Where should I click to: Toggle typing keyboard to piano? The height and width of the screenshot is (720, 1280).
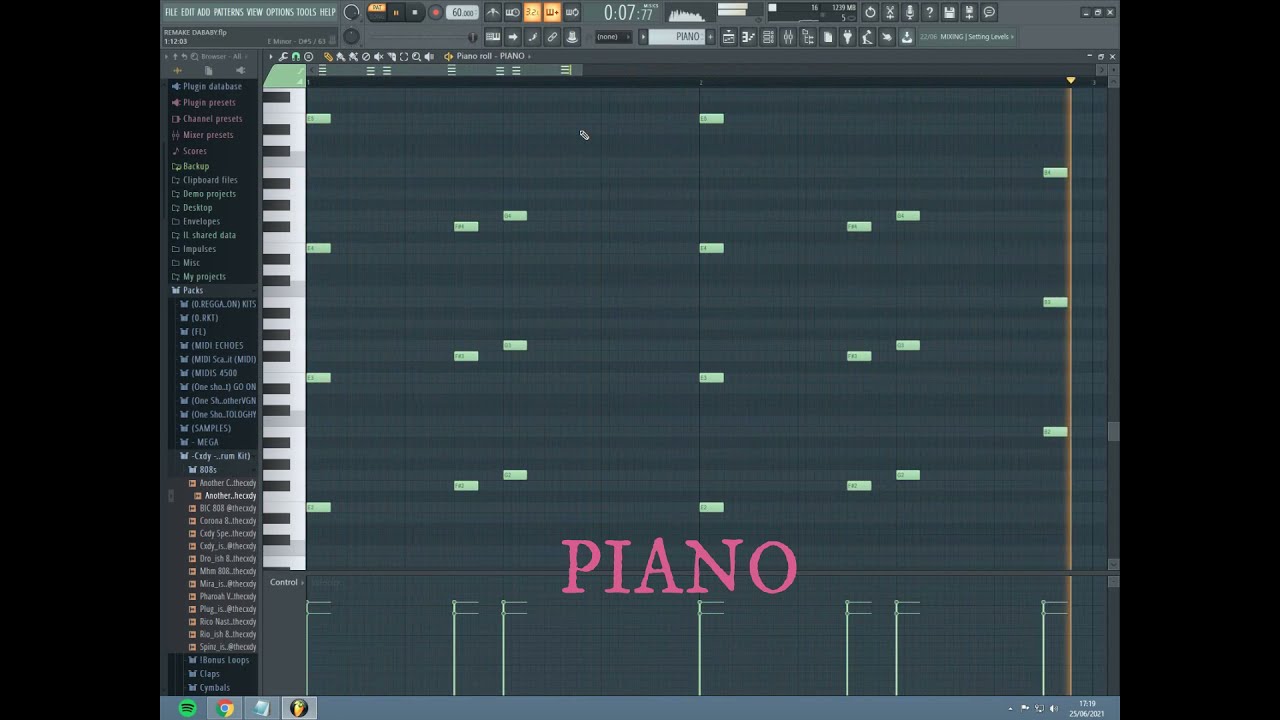[x=493, y=37]
